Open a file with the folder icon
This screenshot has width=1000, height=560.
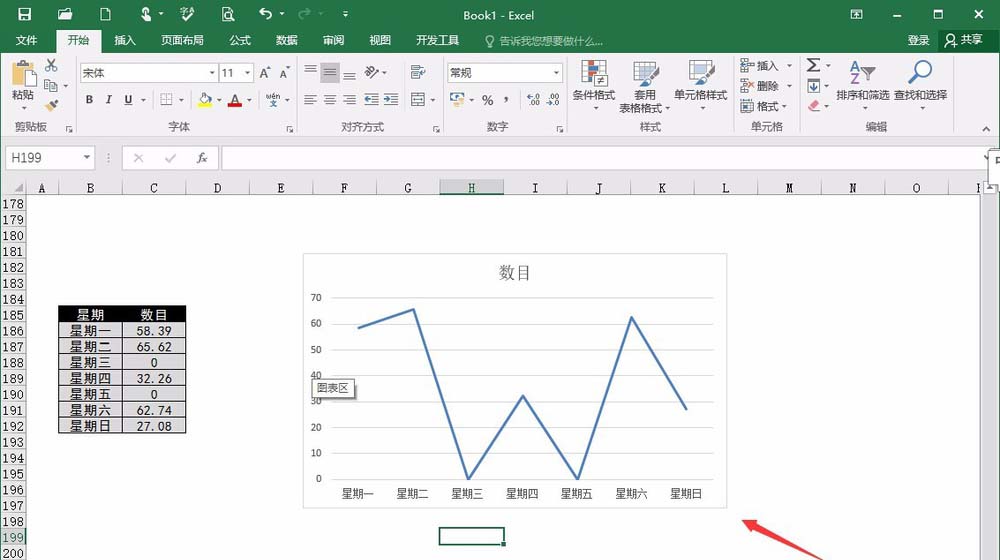point(64,14)
